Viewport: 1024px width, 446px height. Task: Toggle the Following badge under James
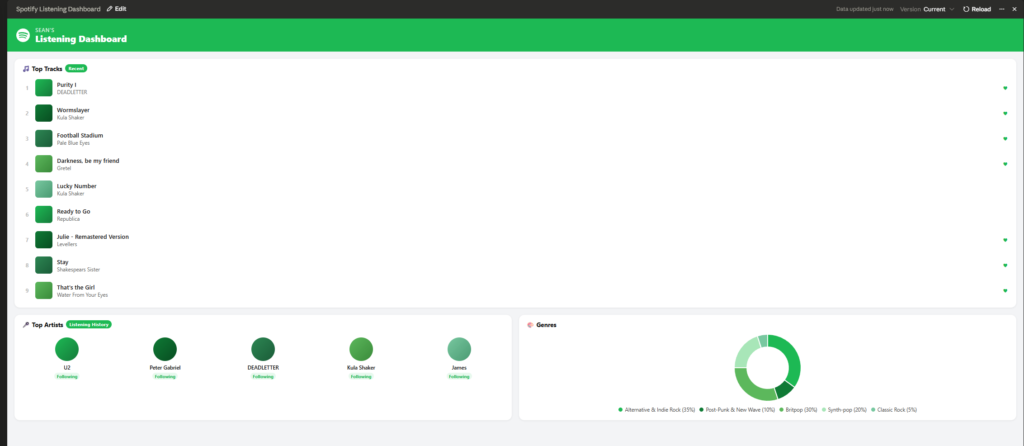459,377
